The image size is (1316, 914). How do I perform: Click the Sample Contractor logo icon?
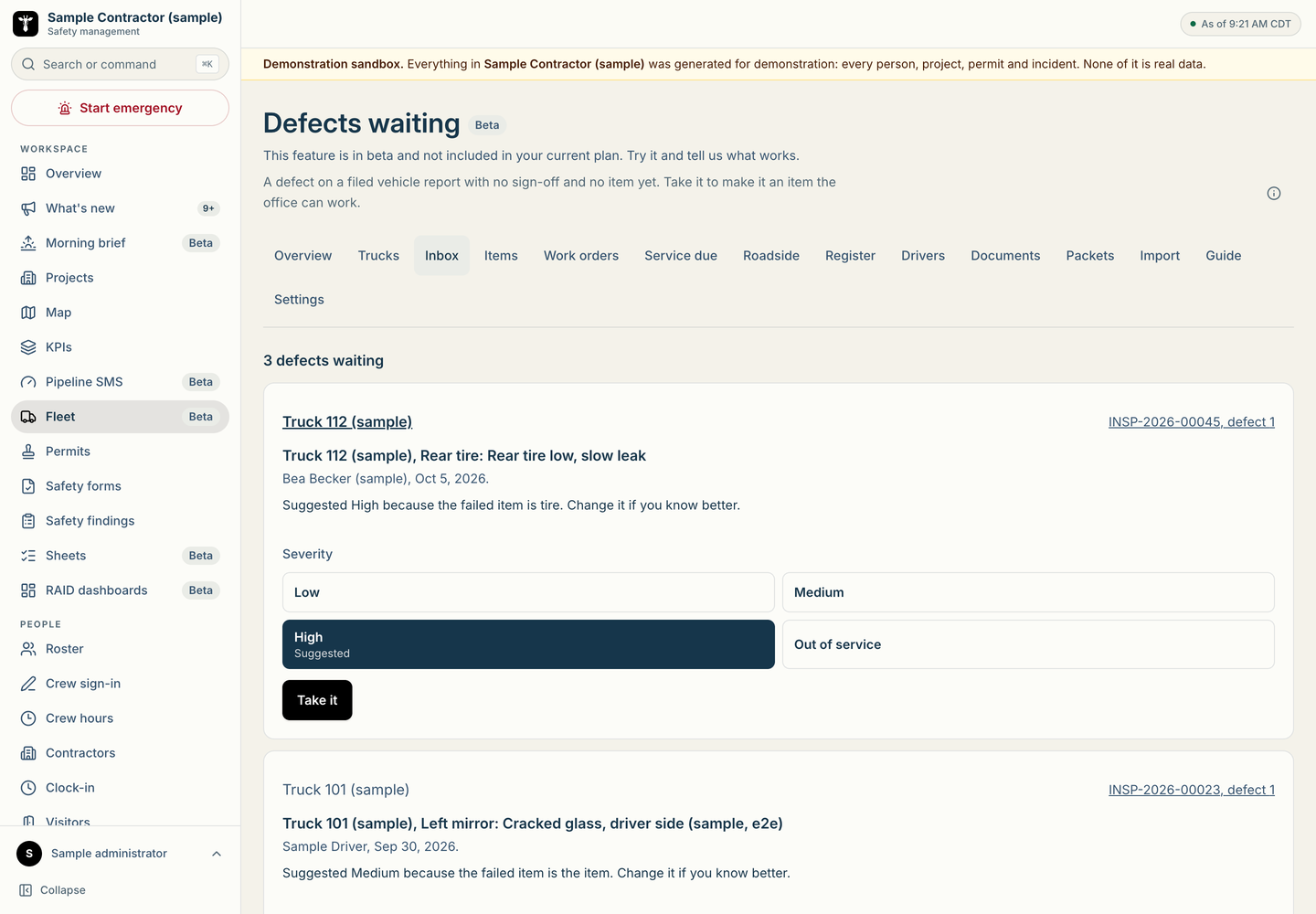(x=26, y=24)
